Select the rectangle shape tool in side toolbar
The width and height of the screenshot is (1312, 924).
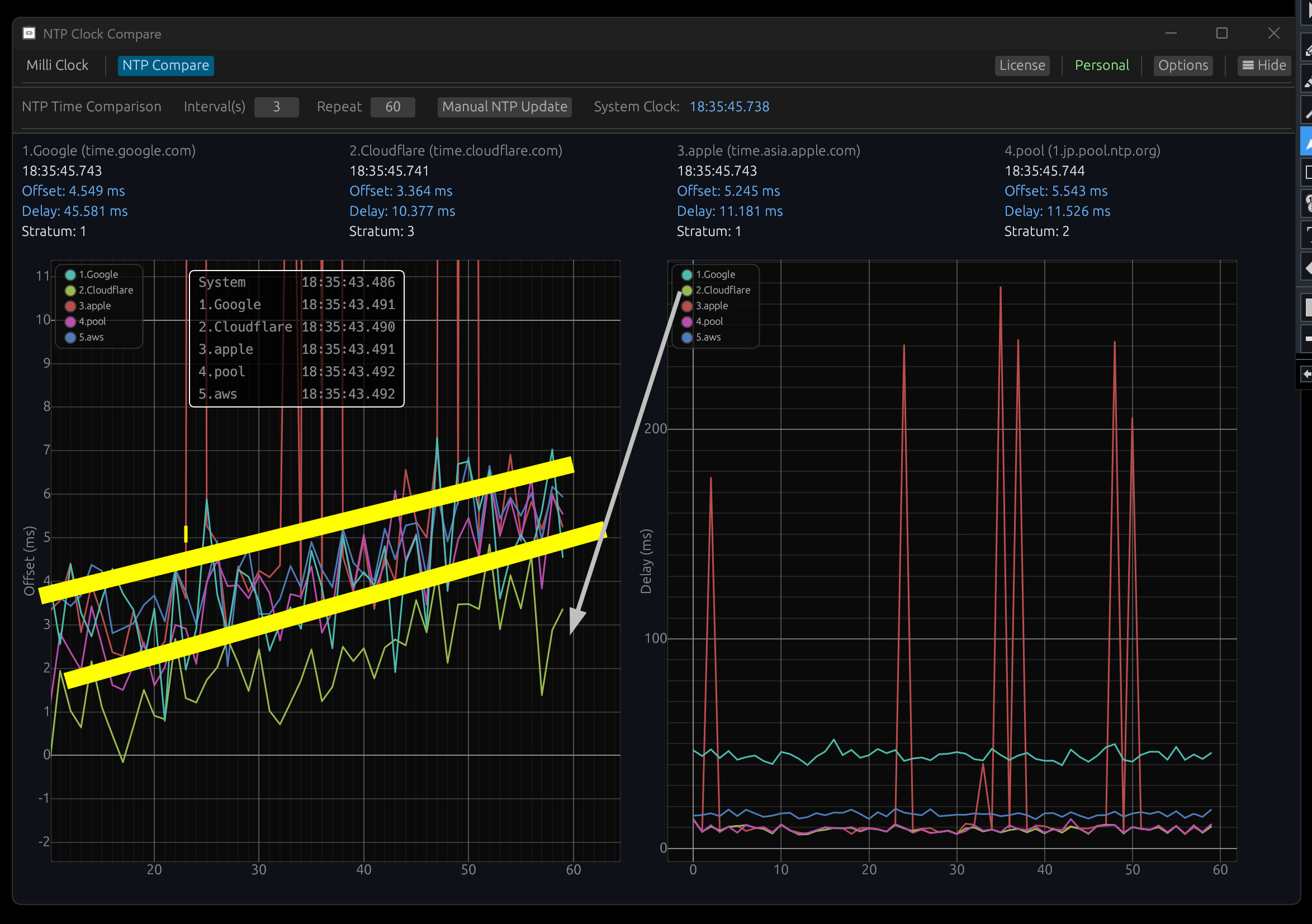pyautogui.click(x=1308, y=172)
